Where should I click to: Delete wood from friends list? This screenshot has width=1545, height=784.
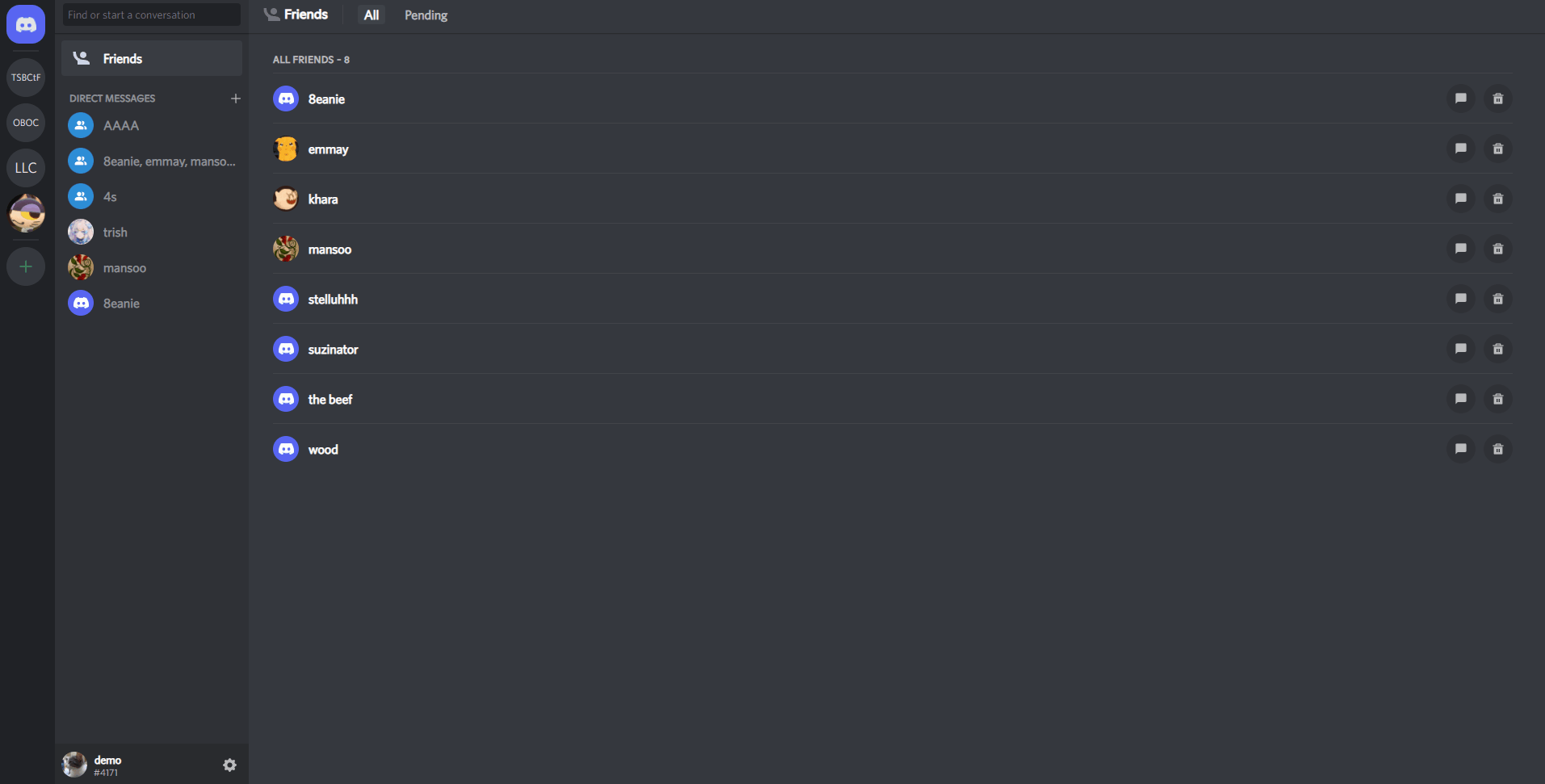pos(1497,449)
